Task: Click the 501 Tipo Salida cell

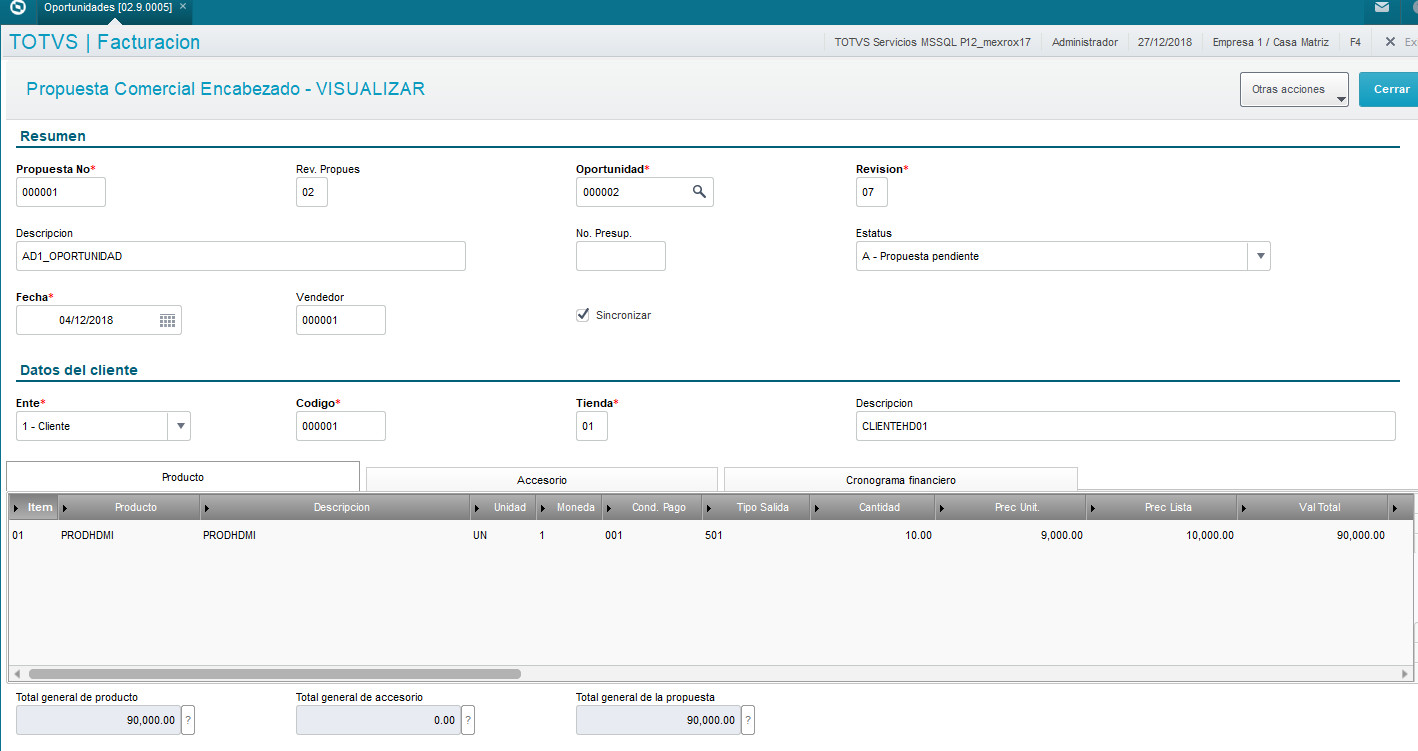Action: [714, 535]
